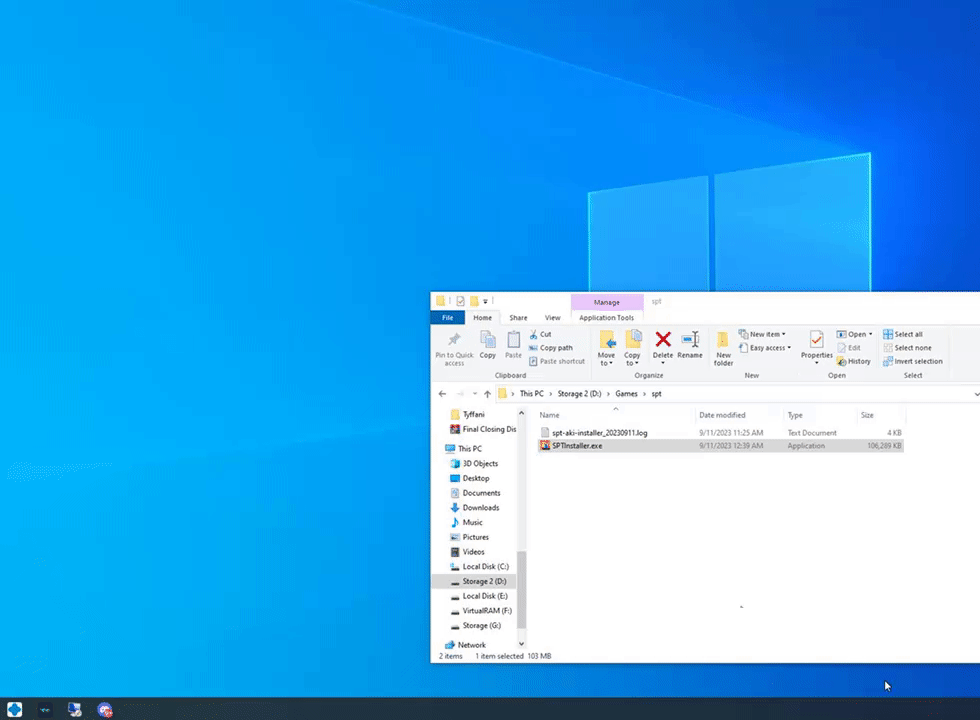
Task: Click This PC in address bar
Action: tap(532, 394)
